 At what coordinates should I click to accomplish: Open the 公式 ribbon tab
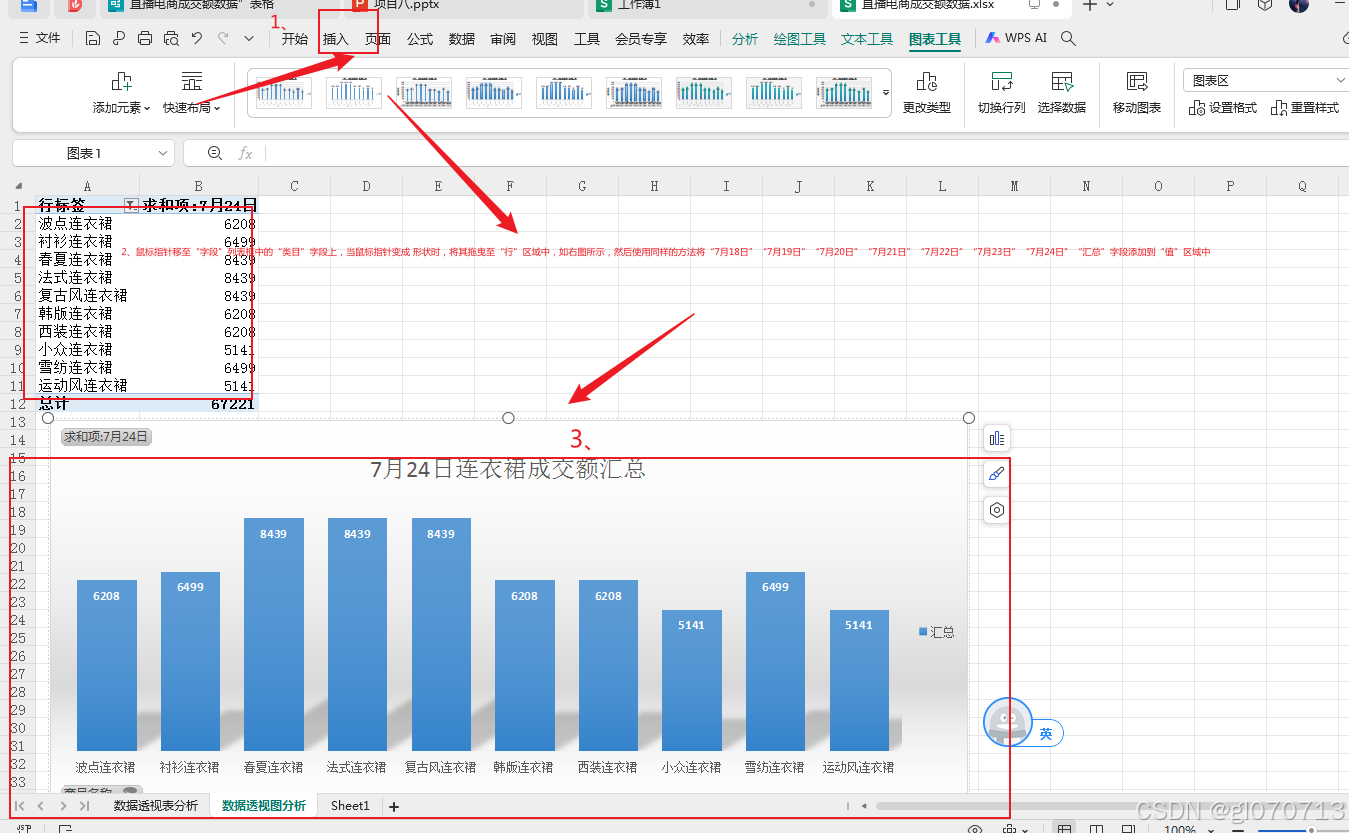click(x=420, y=39)
